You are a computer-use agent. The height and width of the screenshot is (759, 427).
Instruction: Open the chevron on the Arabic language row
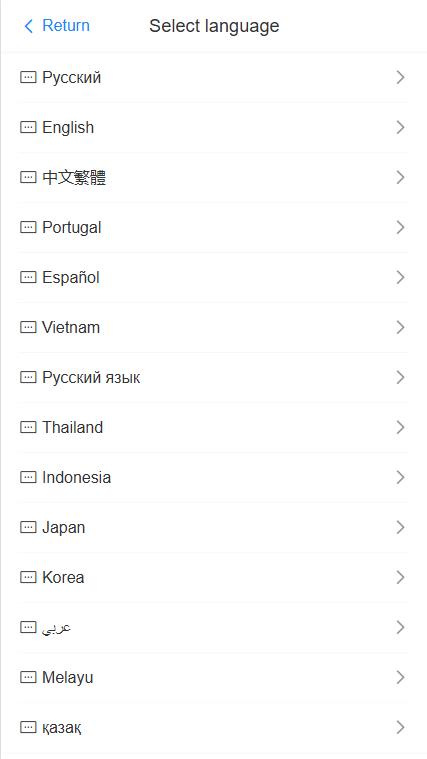[400, 627]
